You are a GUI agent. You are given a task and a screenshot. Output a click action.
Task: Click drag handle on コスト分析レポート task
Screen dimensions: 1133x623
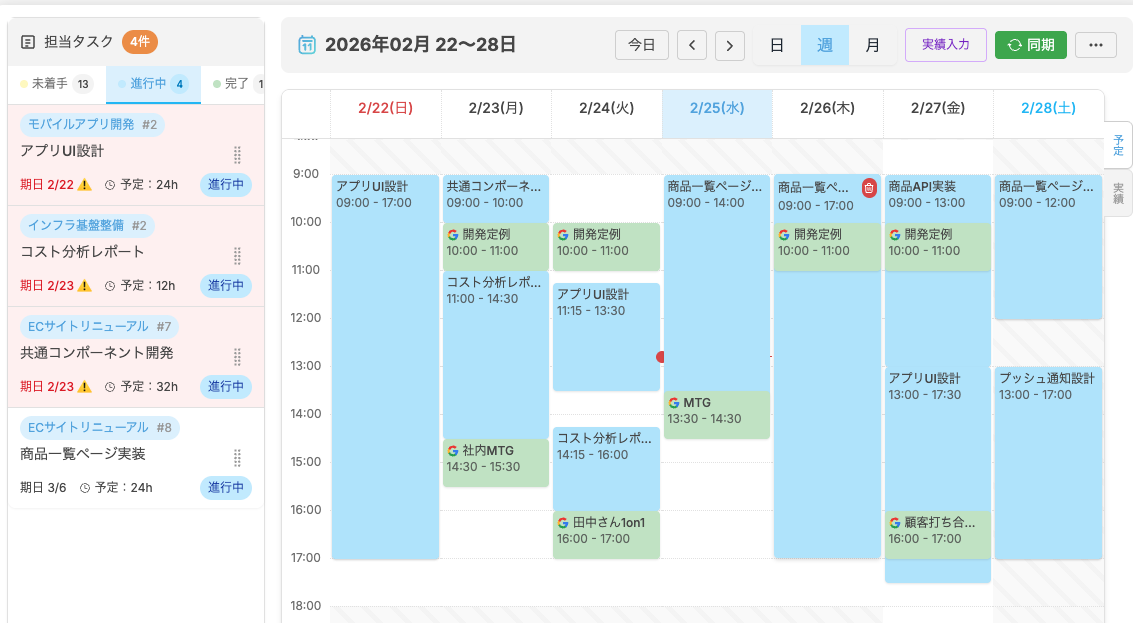[237, 256]
